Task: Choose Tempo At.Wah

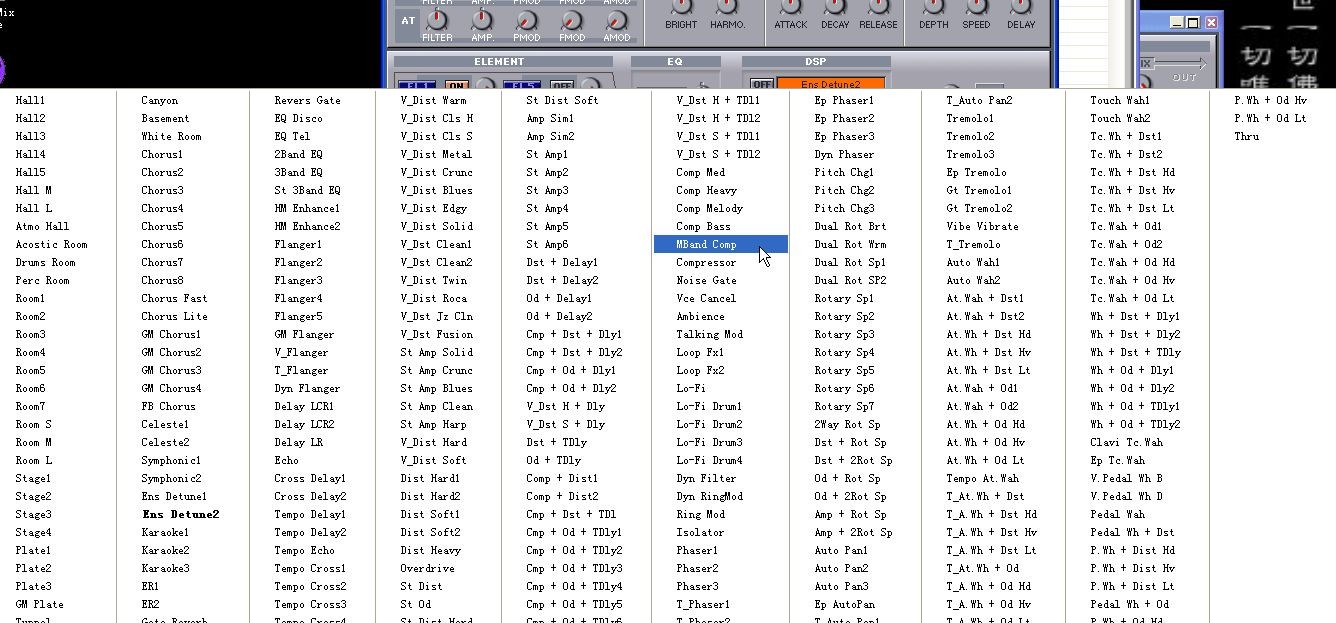Action: coord(982,478)
